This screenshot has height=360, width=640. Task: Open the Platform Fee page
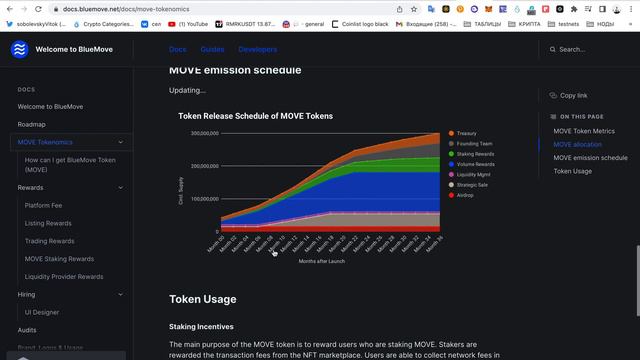click(43, 205)
